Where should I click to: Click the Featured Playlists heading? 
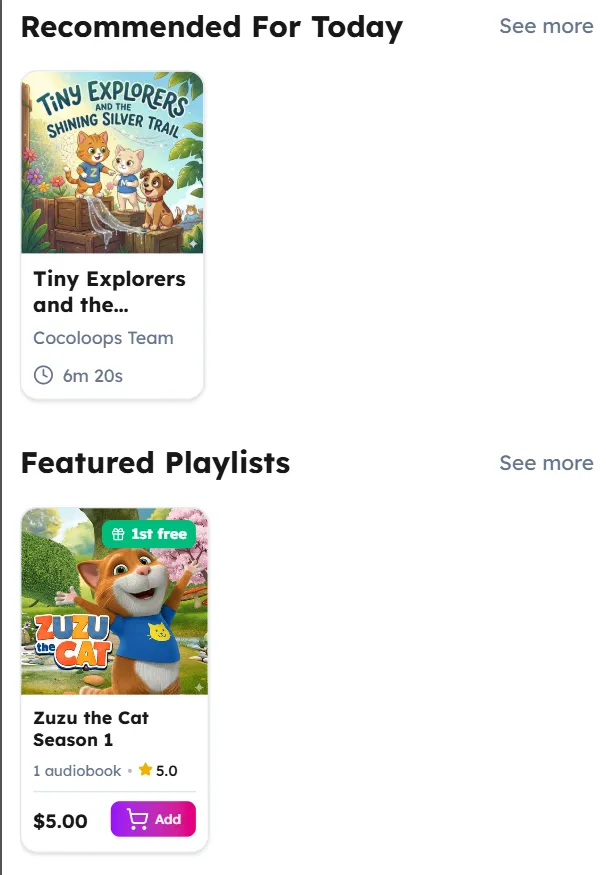pyautogui.click(x=155, y=463)
